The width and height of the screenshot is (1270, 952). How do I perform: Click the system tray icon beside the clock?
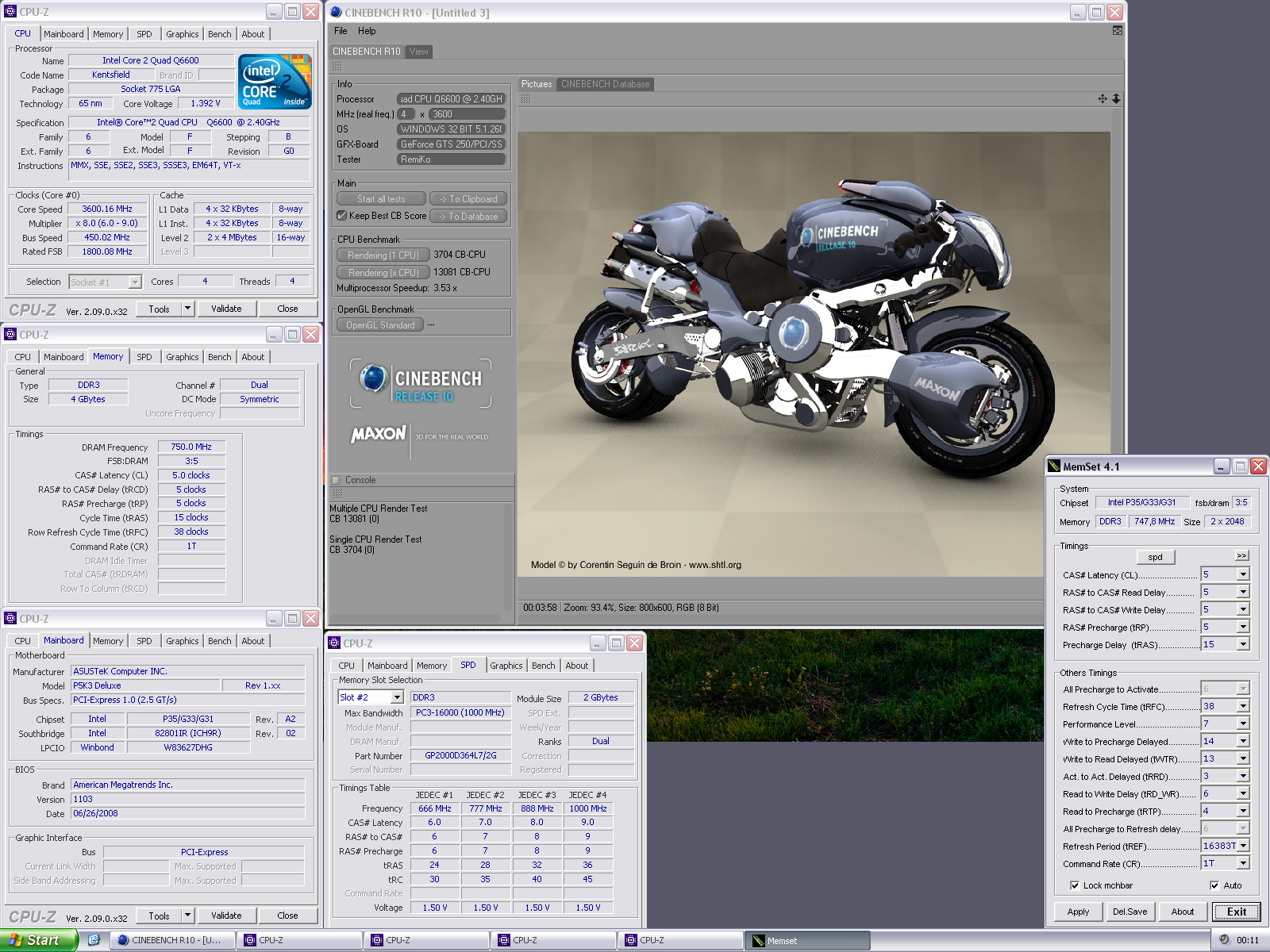pyautogui.click(x=1224, y=940)
